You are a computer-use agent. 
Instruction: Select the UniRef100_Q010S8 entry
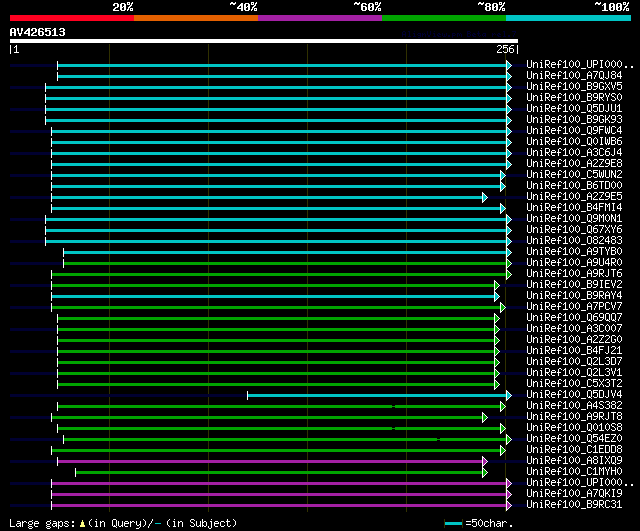coord(574,428)
